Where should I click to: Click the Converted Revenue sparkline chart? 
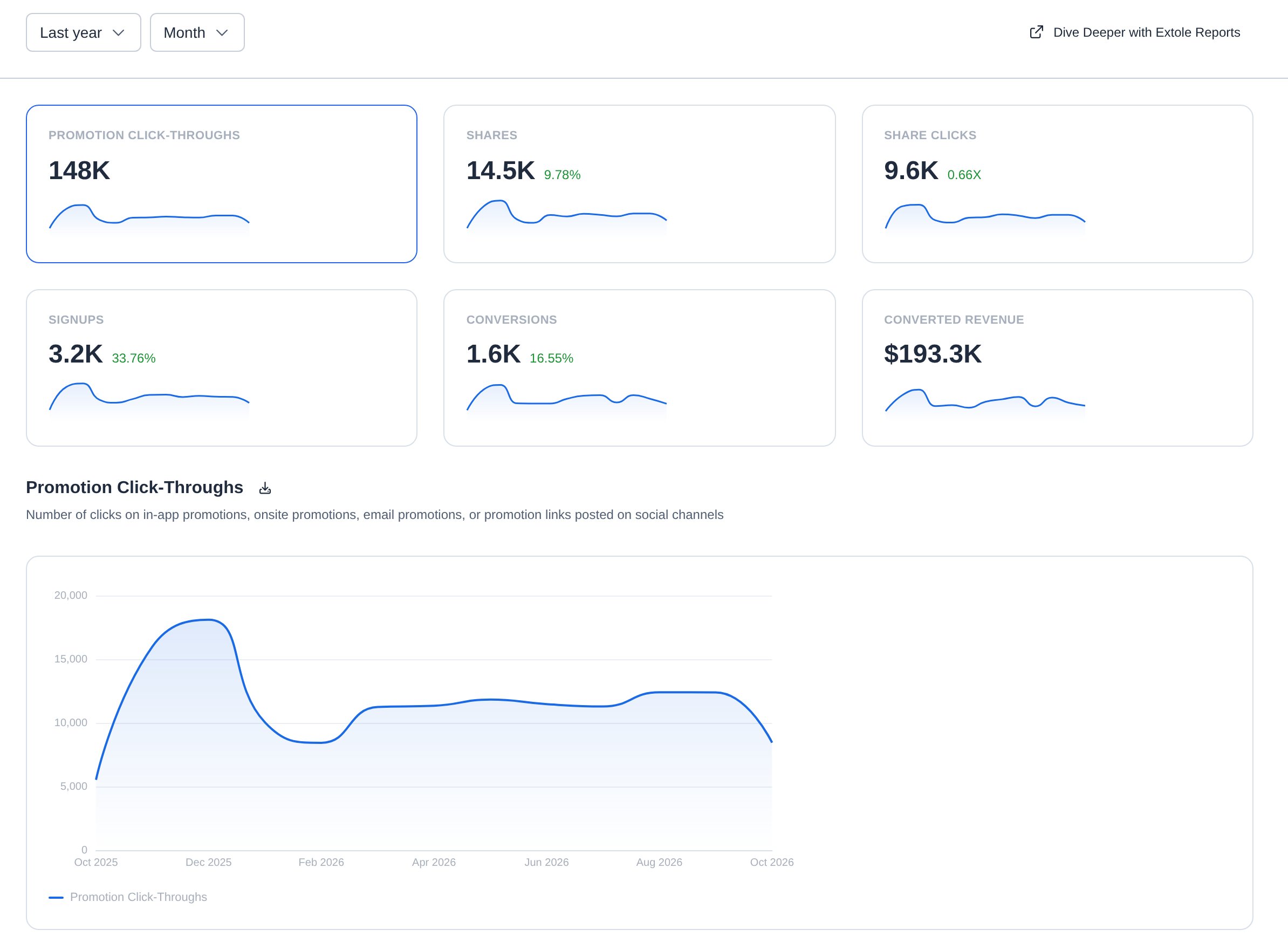click(985, 404)
